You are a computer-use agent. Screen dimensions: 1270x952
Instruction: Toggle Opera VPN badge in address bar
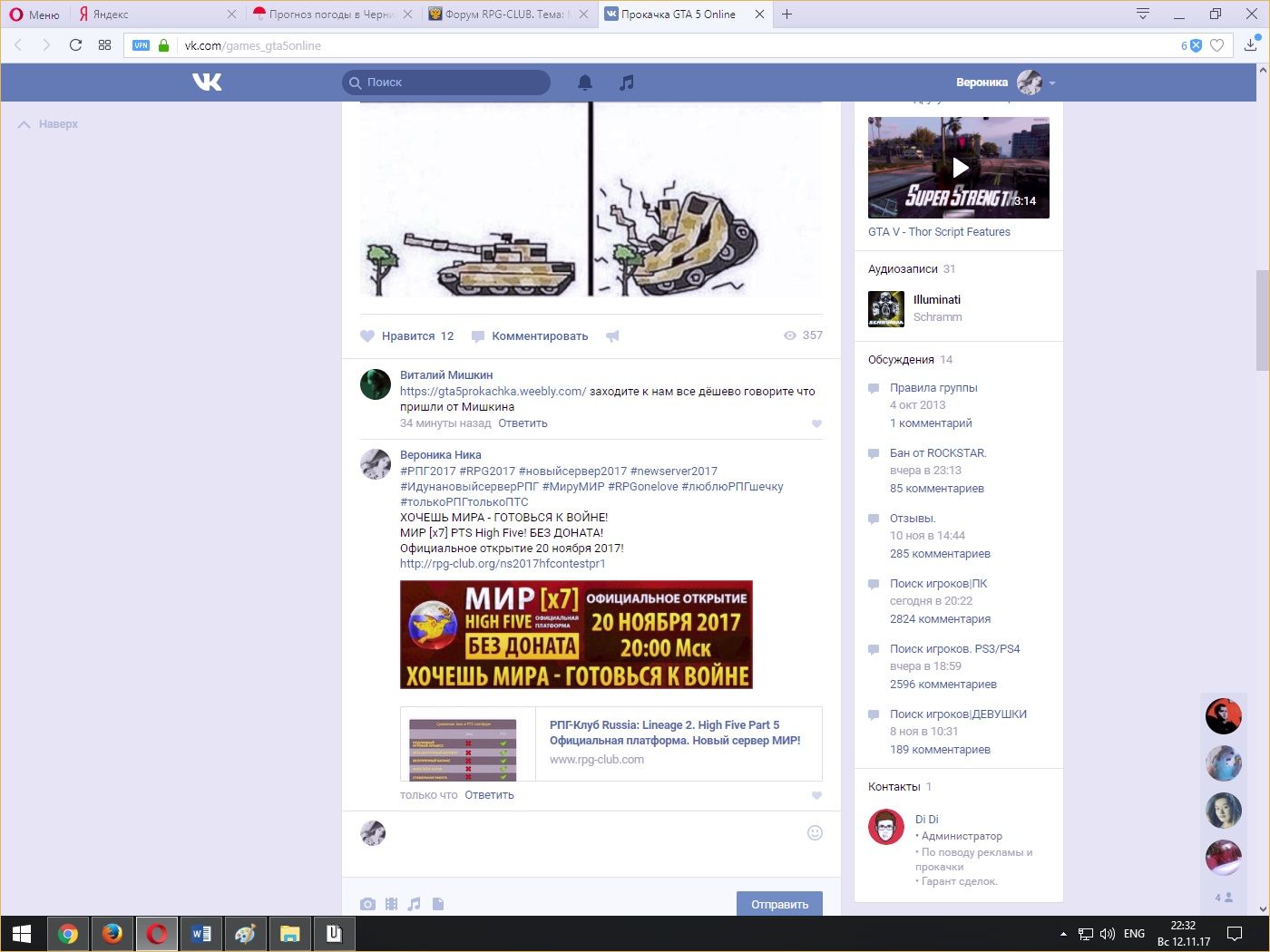click(141, 45)
